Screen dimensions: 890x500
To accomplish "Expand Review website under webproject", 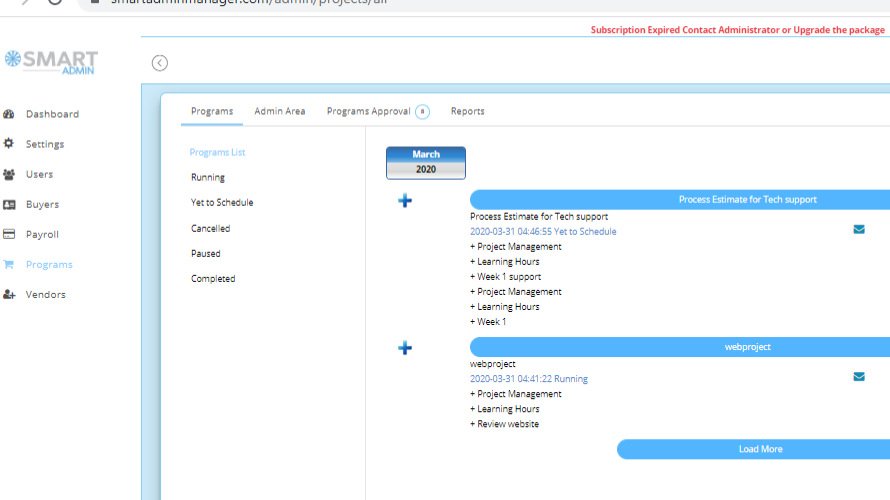I will click(505, 424).
